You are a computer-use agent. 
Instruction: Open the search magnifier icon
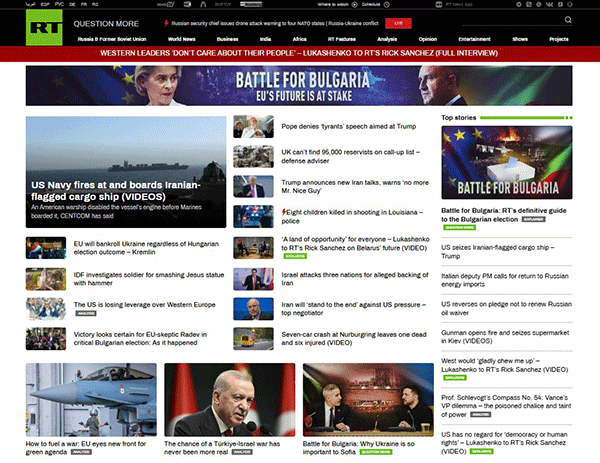point(566,22)
